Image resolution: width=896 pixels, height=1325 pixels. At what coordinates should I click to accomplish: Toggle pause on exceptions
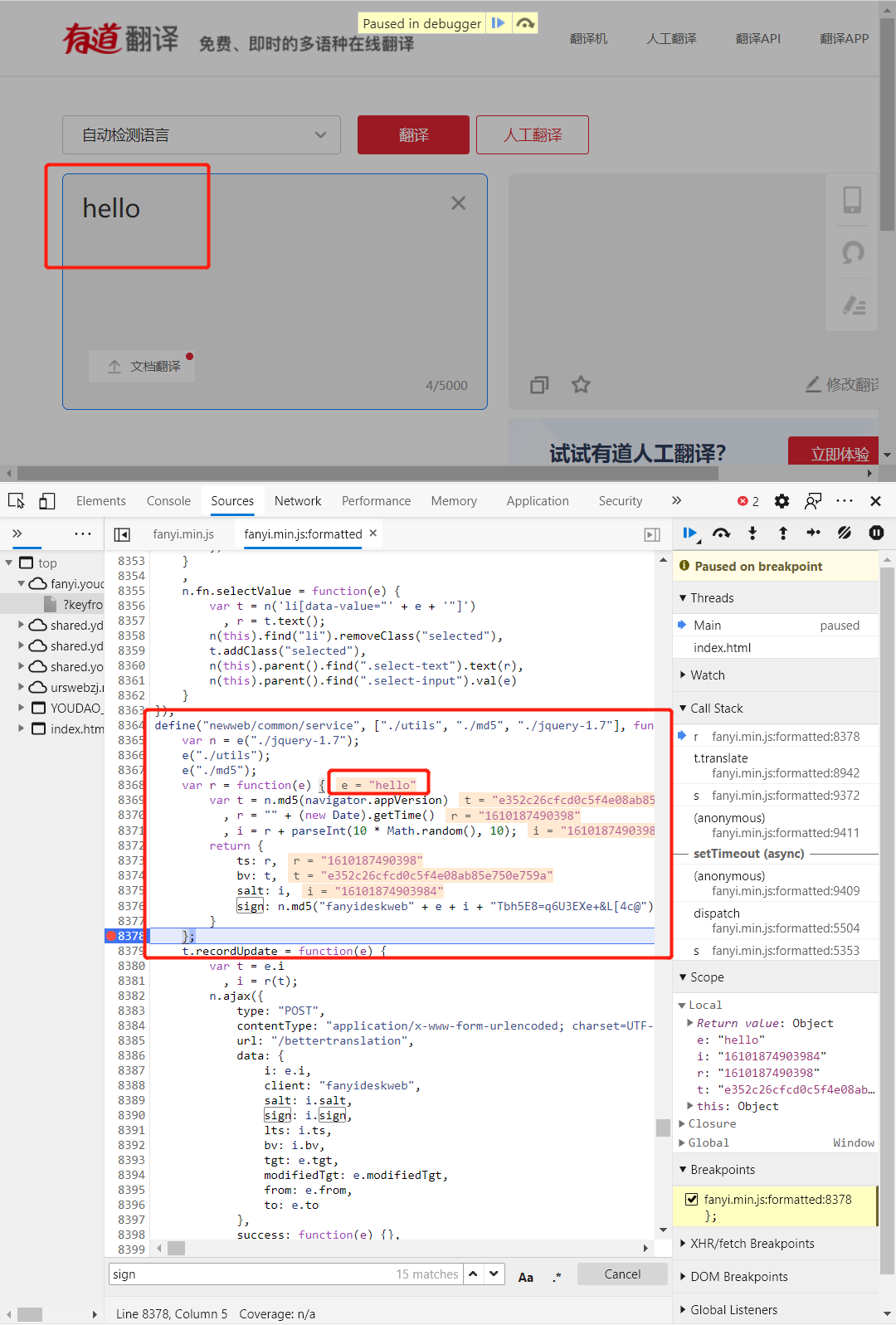click(x=876, y=533)
